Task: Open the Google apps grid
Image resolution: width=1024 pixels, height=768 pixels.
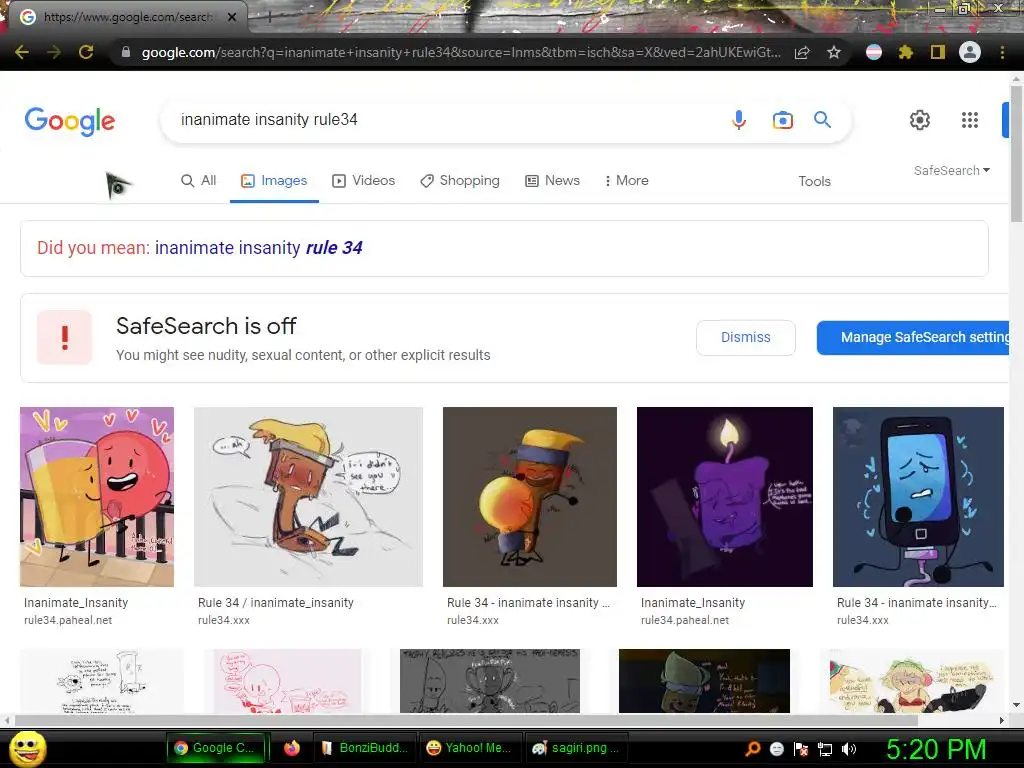Action: pyautogui.click(x=970, y=120)
